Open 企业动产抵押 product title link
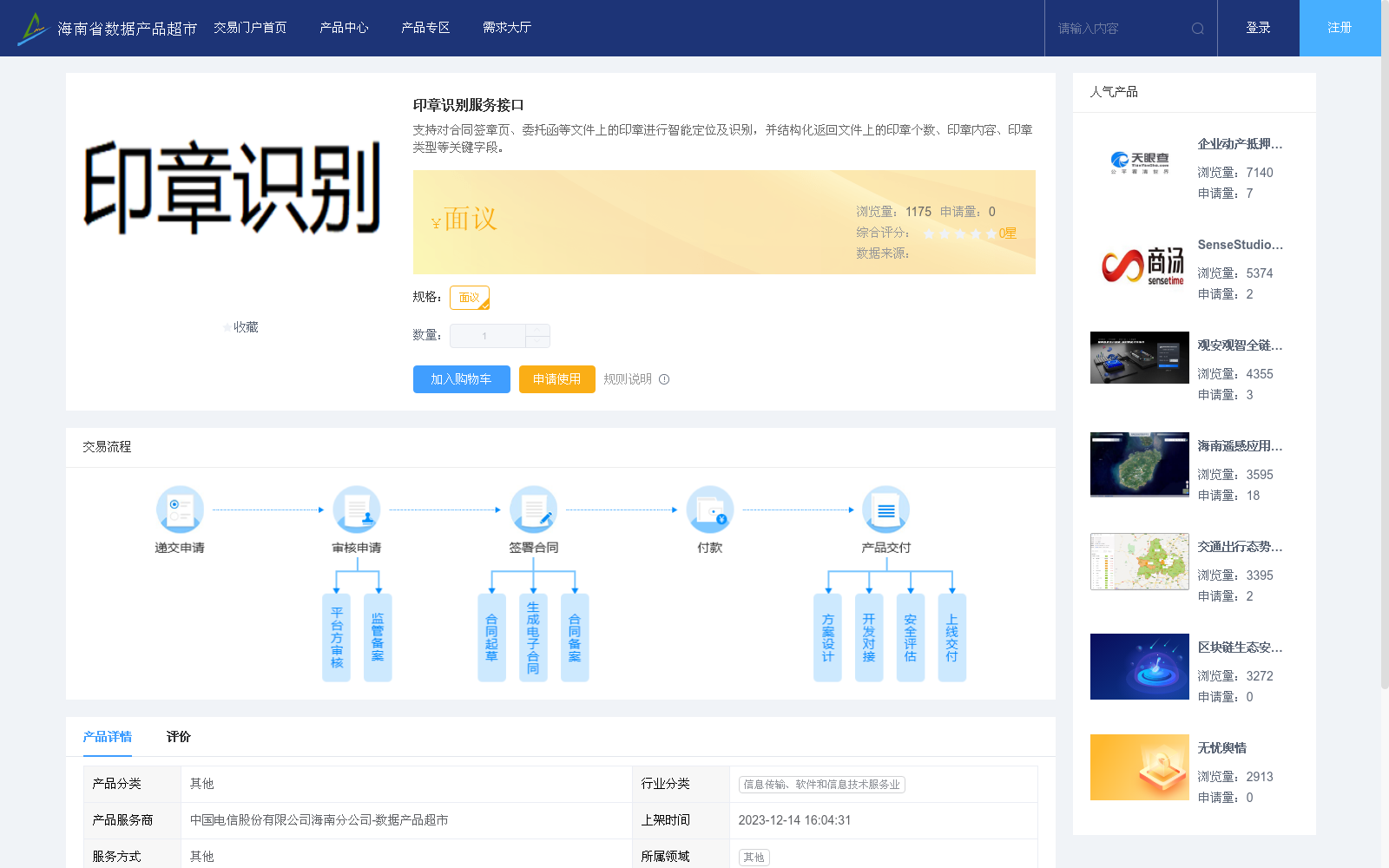Viewport: 1389px width, 868px height. (x=1240, y=144)
